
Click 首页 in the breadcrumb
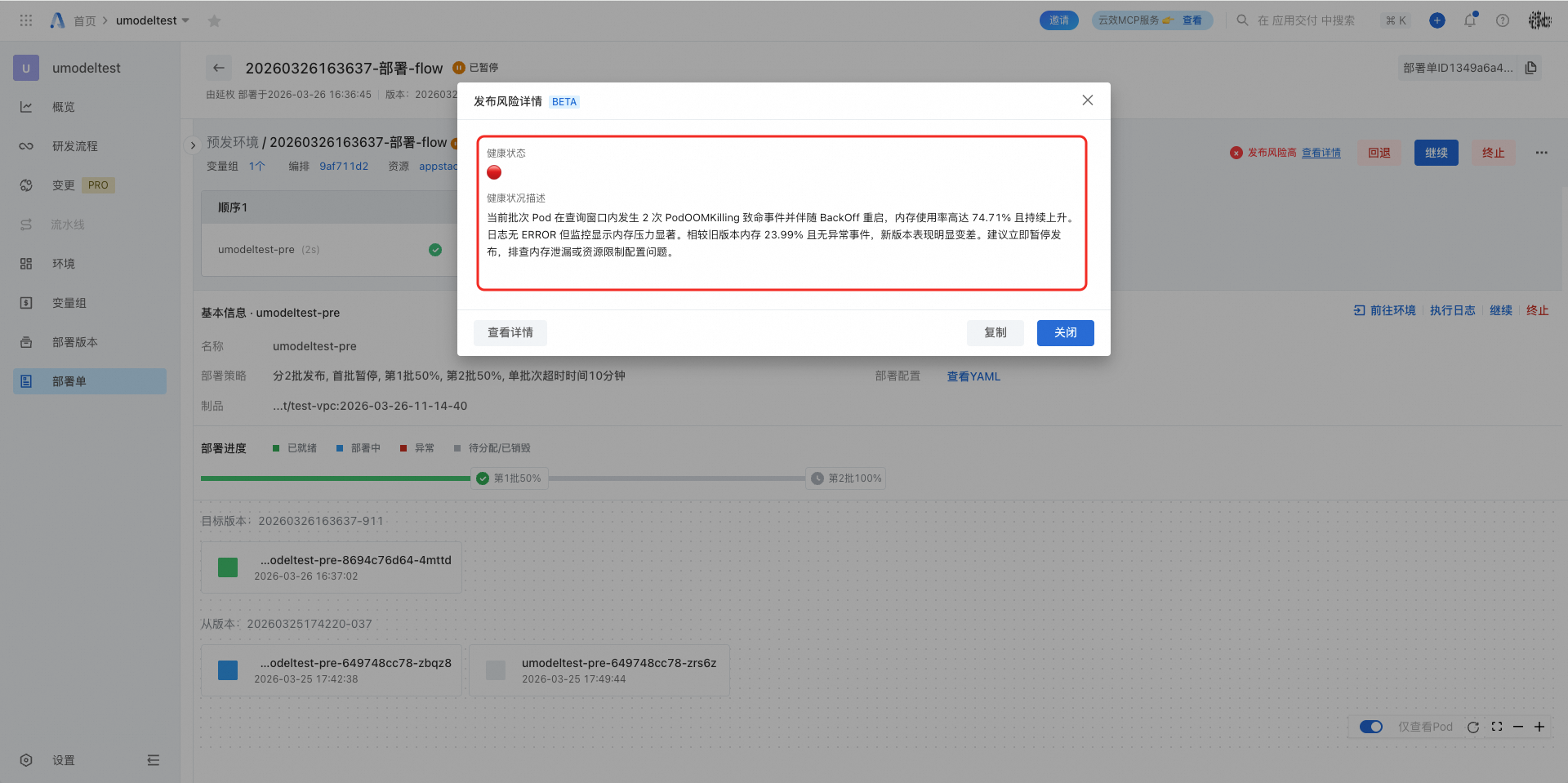[85, 20]
